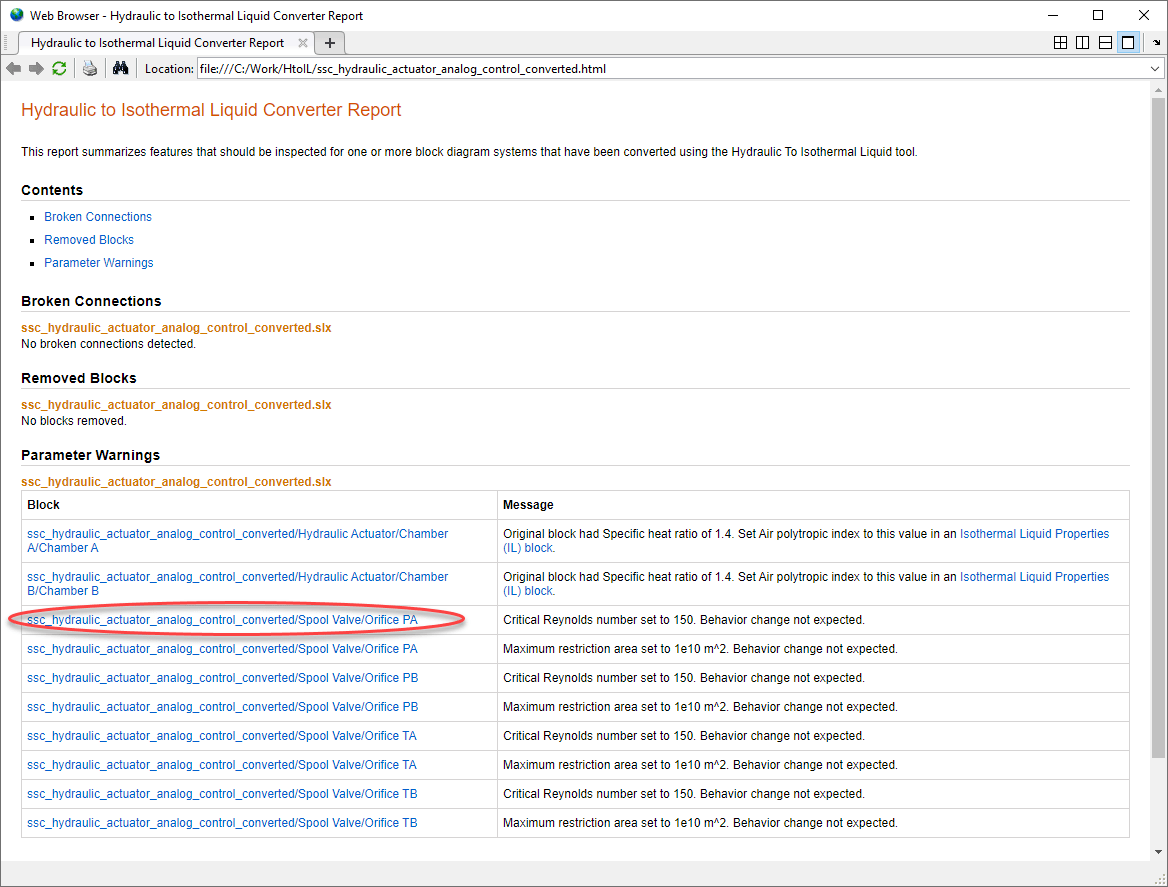Follow the Removed Blocks contents link

(89, 240)
